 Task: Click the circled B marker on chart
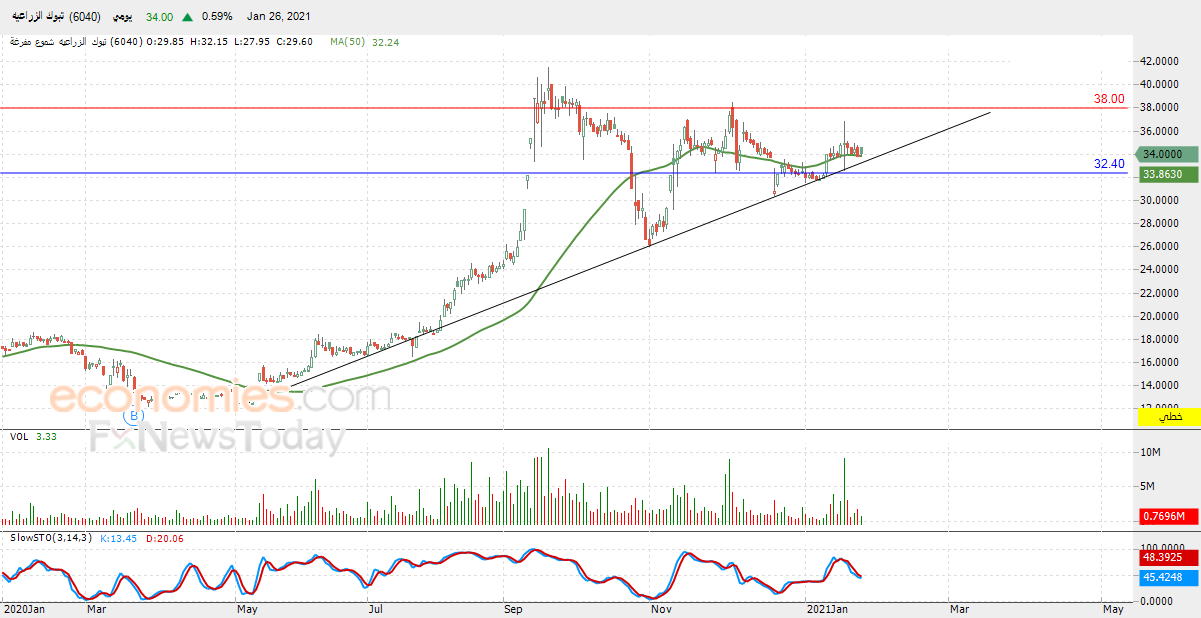(133, 416)
